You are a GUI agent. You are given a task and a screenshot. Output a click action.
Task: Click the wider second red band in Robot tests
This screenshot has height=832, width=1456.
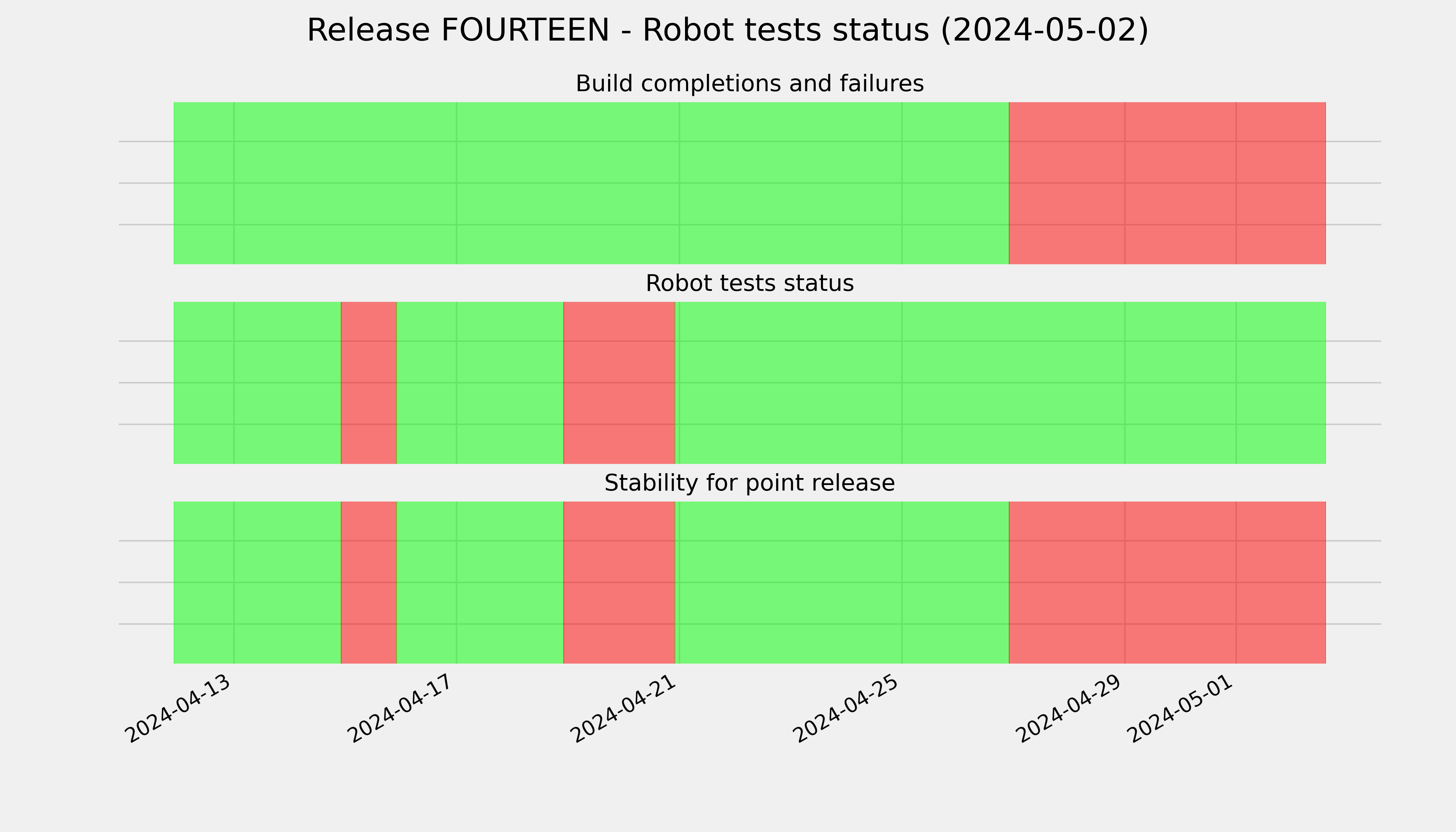(619, 383)
